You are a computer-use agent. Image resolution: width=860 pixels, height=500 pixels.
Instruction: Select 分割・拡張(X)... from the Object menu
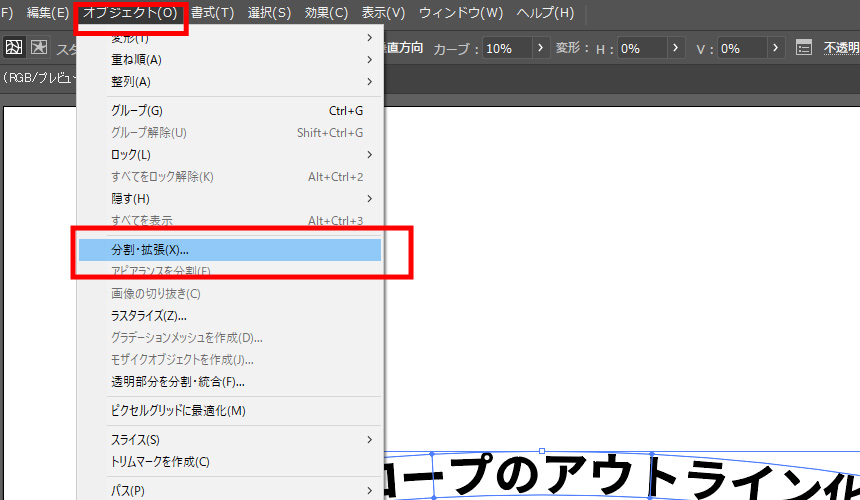pos(150,249)
